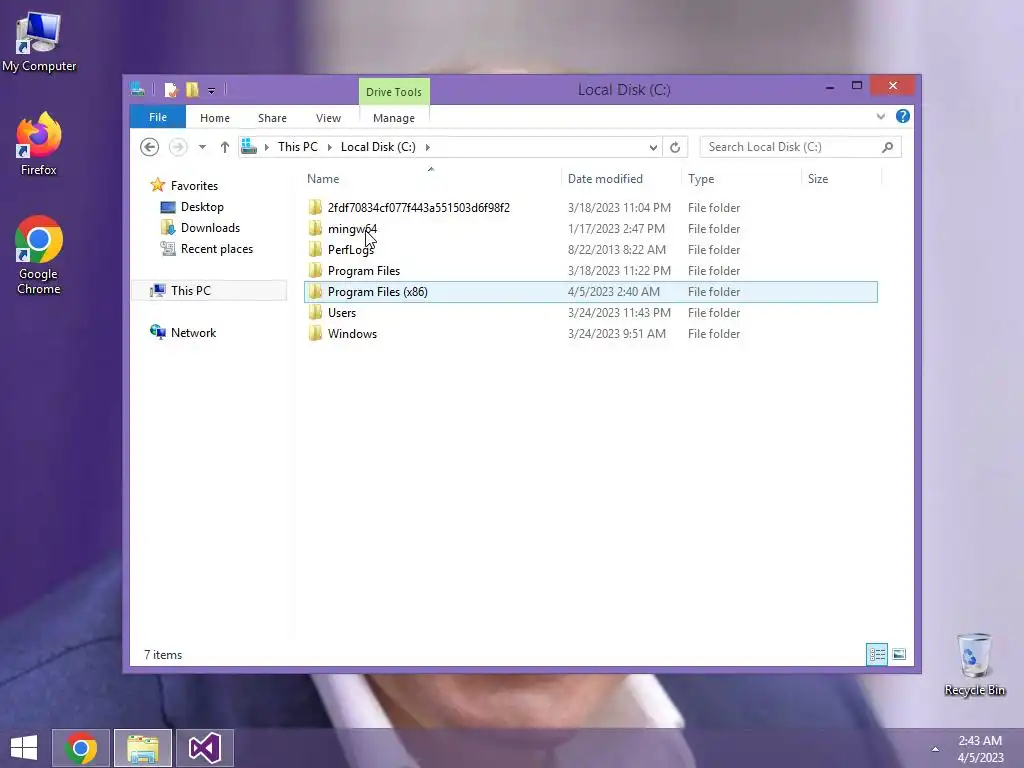Expand chevron after Local Disk (C:) breadcrumb
1024x768 pixels.
coord(428,148)
